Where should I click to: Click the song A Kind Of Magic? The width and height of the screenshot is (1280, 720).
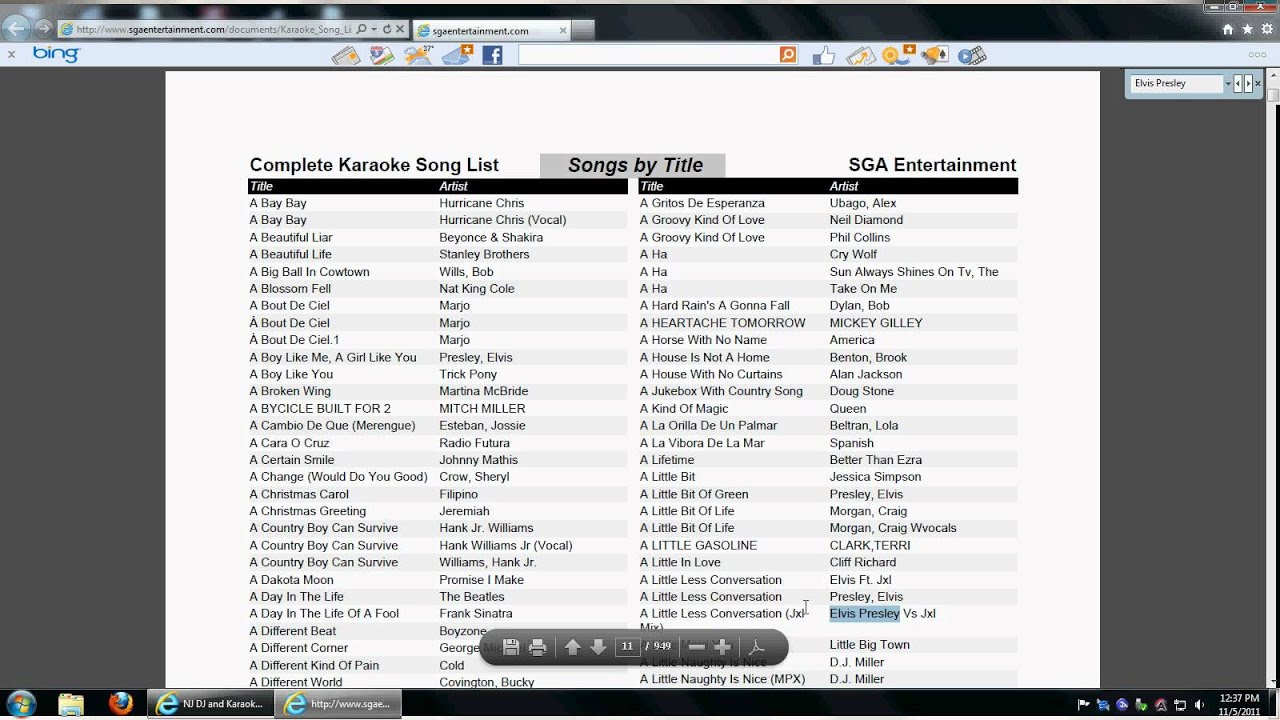[684, 408]
